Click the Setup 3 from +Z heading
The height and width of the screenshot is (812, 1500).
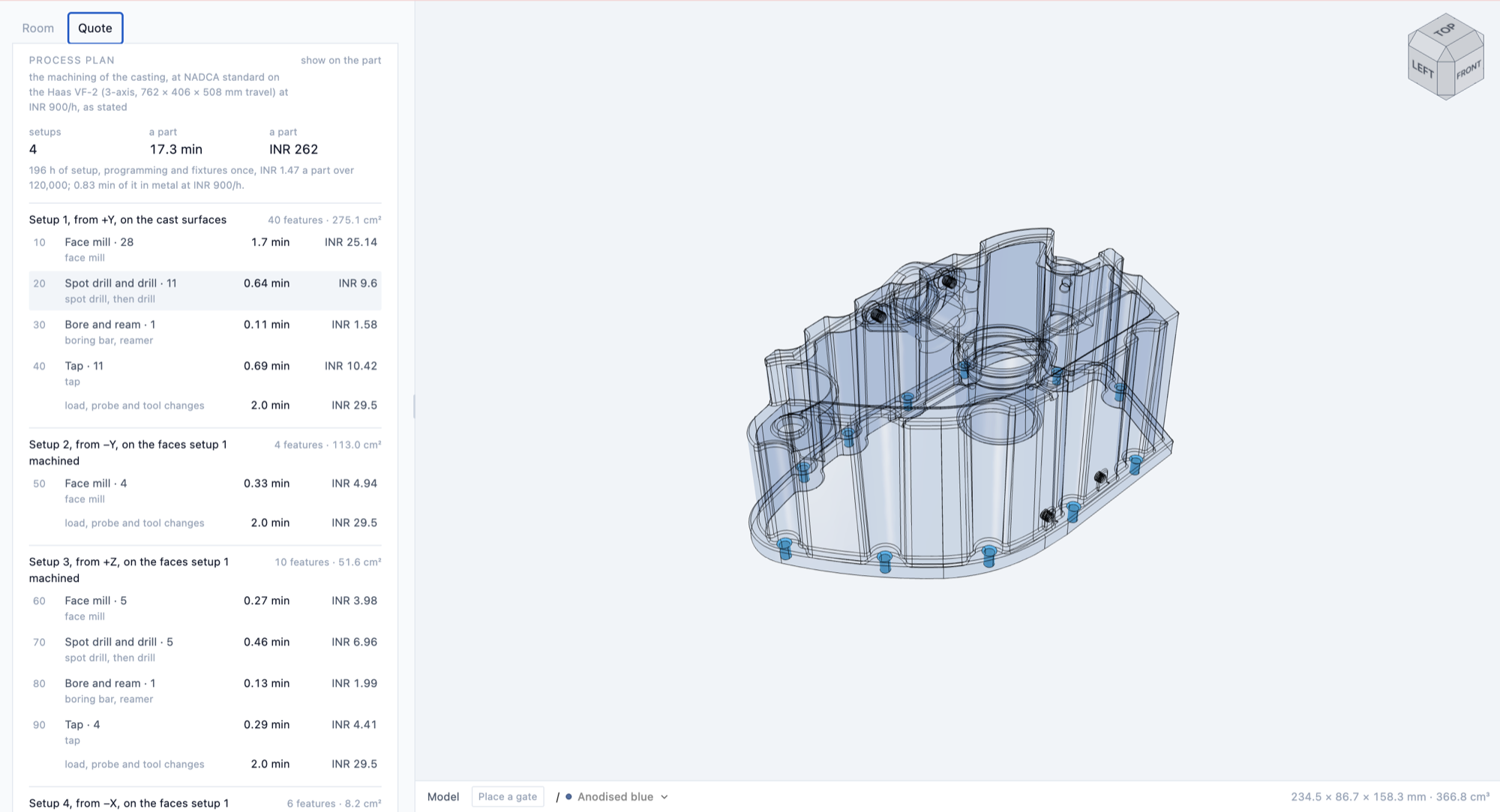point(129,570)
